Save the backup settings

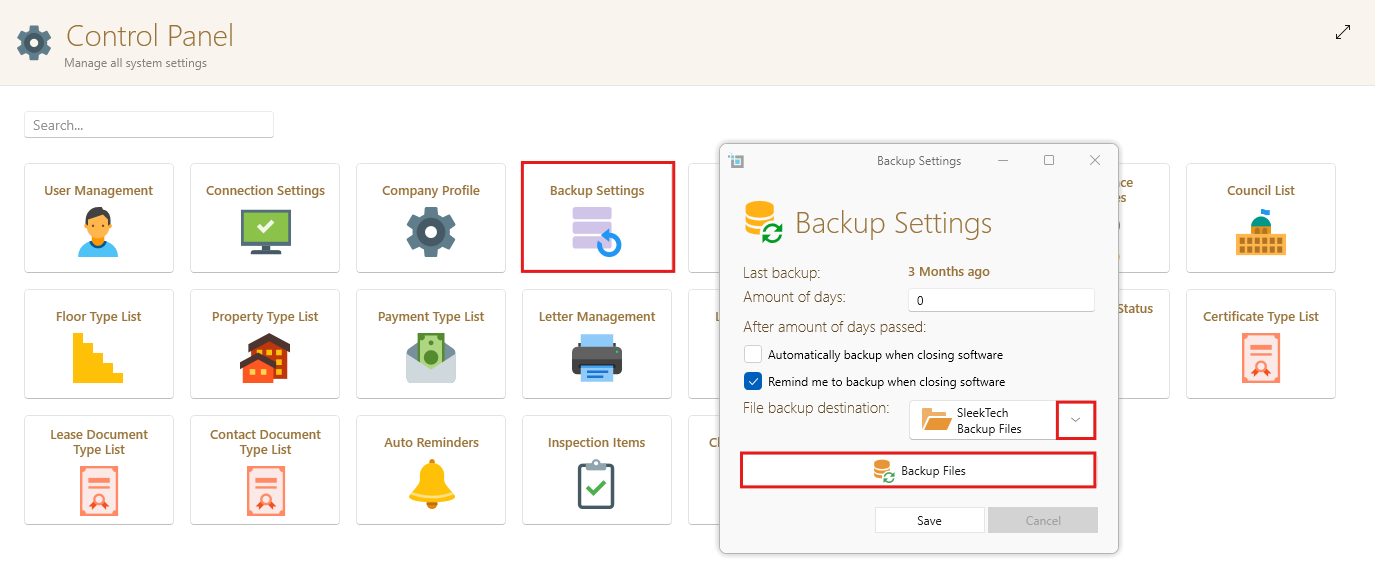click(x=929, y=520)
